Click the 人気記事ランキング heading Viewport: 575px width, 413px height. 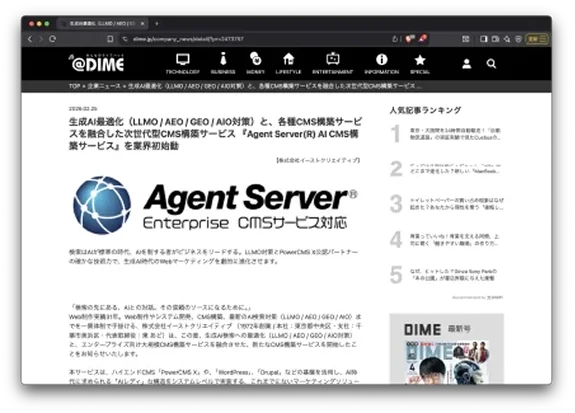425,110
